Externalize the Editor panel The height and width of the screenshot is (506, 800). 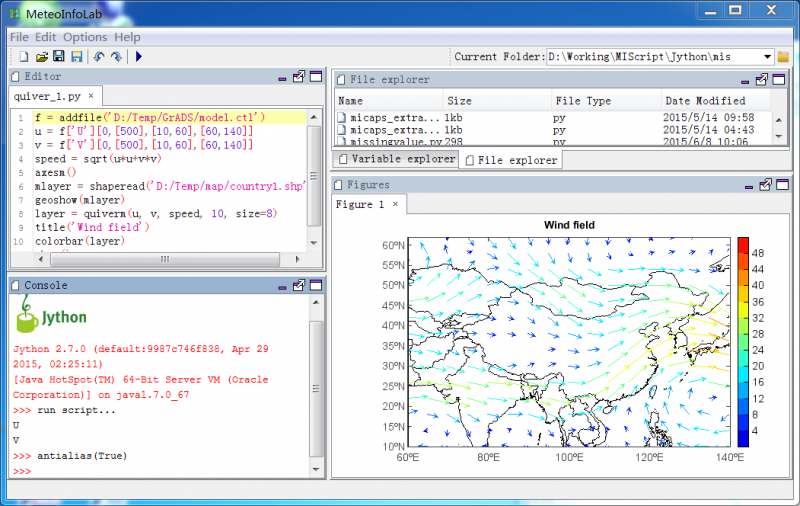pos(298,76)
